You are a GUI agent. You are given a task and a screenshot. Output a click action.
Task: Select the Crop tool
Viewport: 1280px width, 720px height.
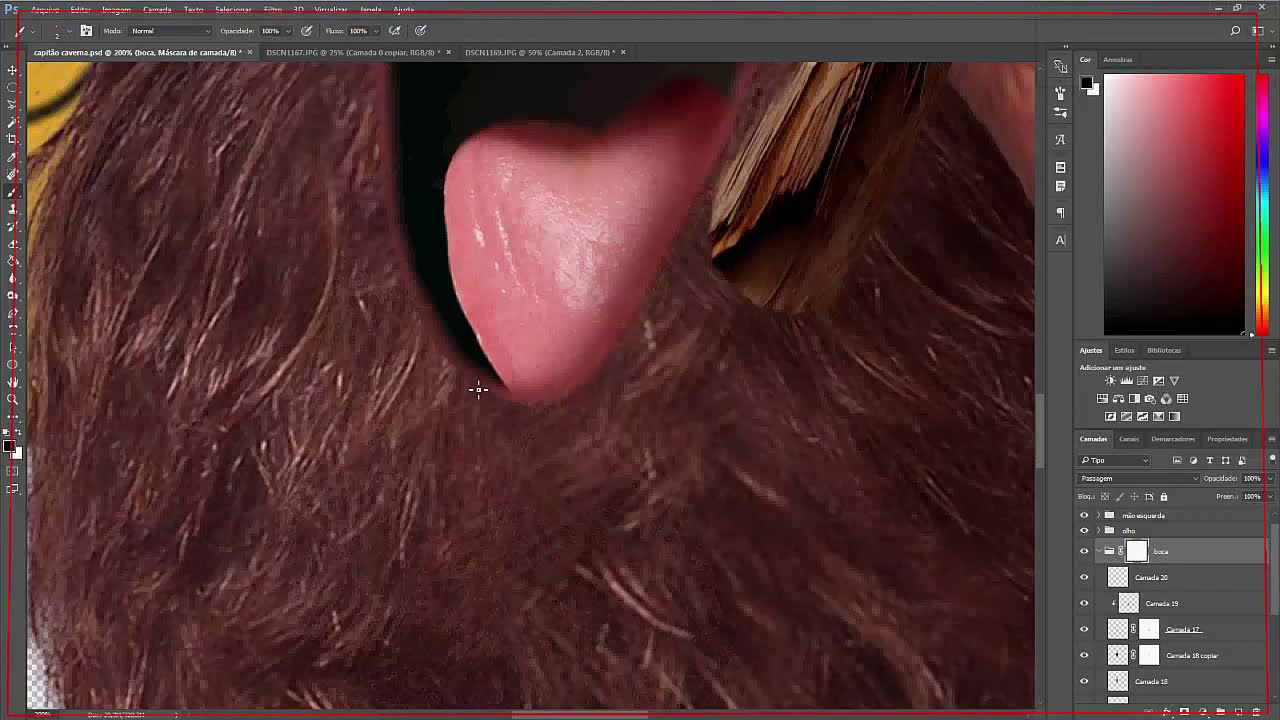tap(12, 139)
